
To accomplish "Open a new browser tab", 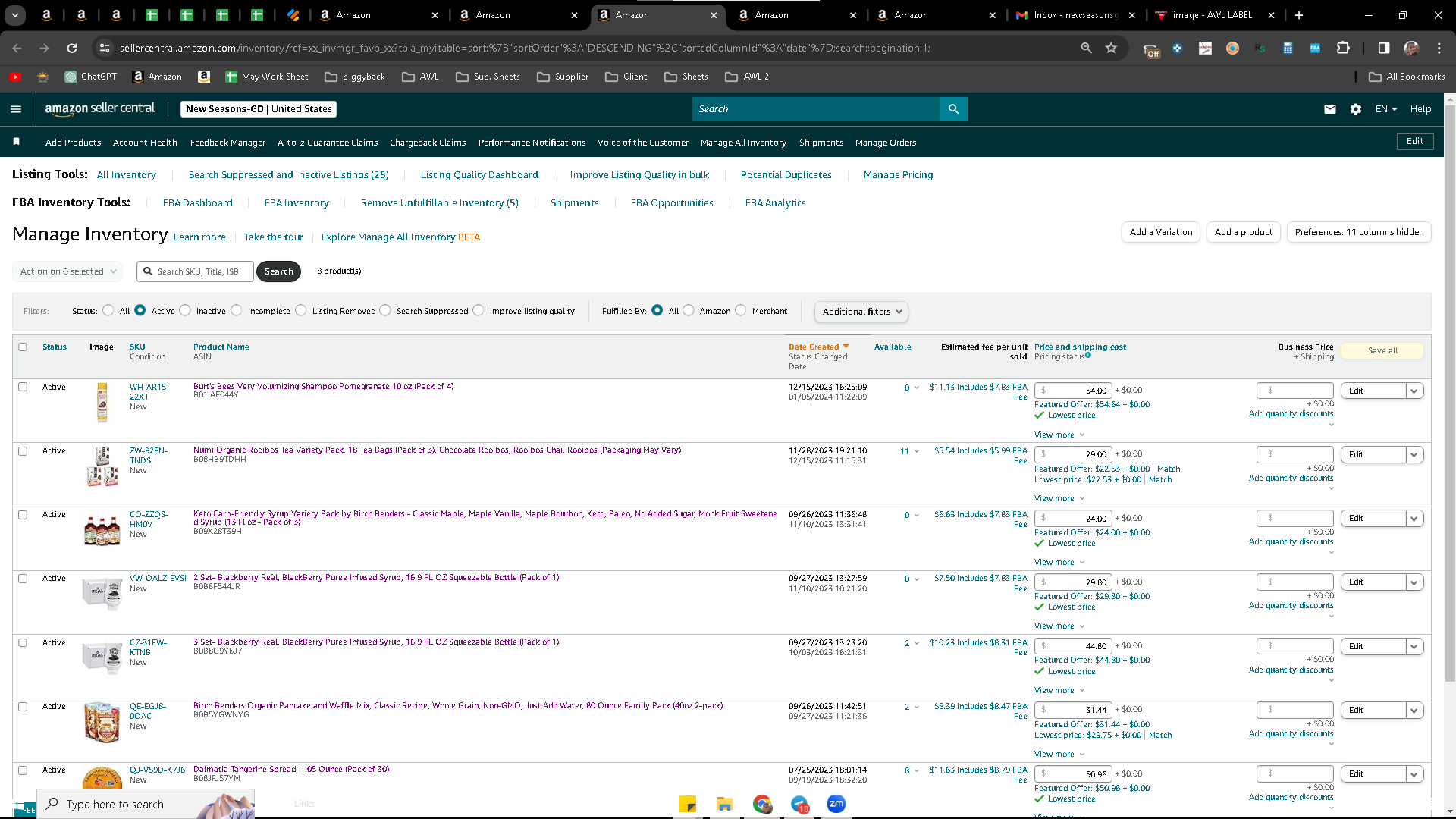I will 1299,15.
